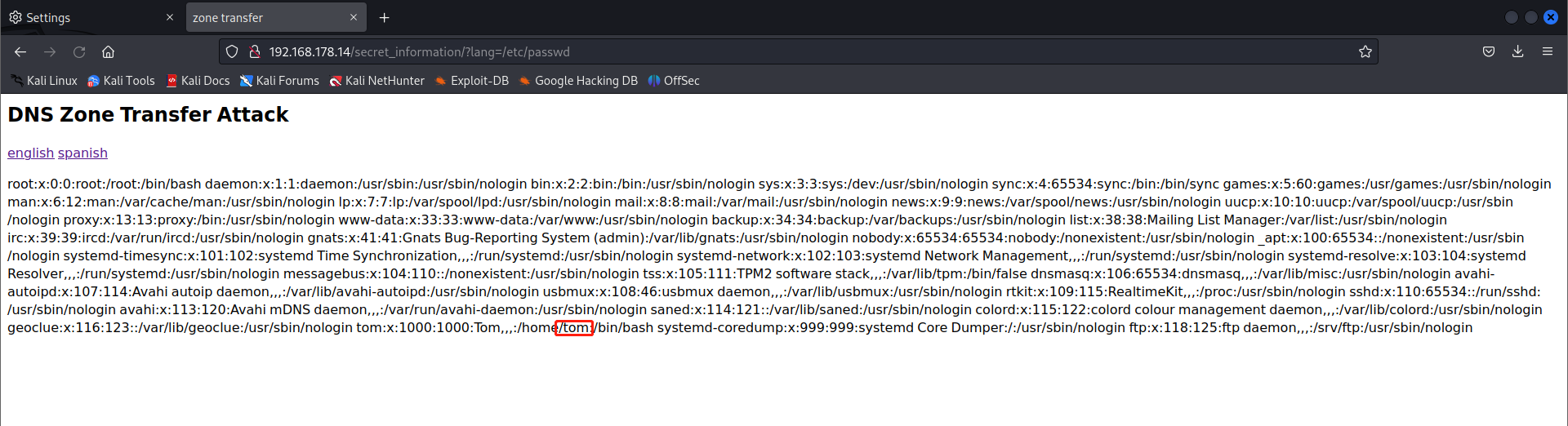Image resolution: width=1568 pixels, height=426 pixels.
Task: View insecure connection padlock details
Action: (255, 51)
